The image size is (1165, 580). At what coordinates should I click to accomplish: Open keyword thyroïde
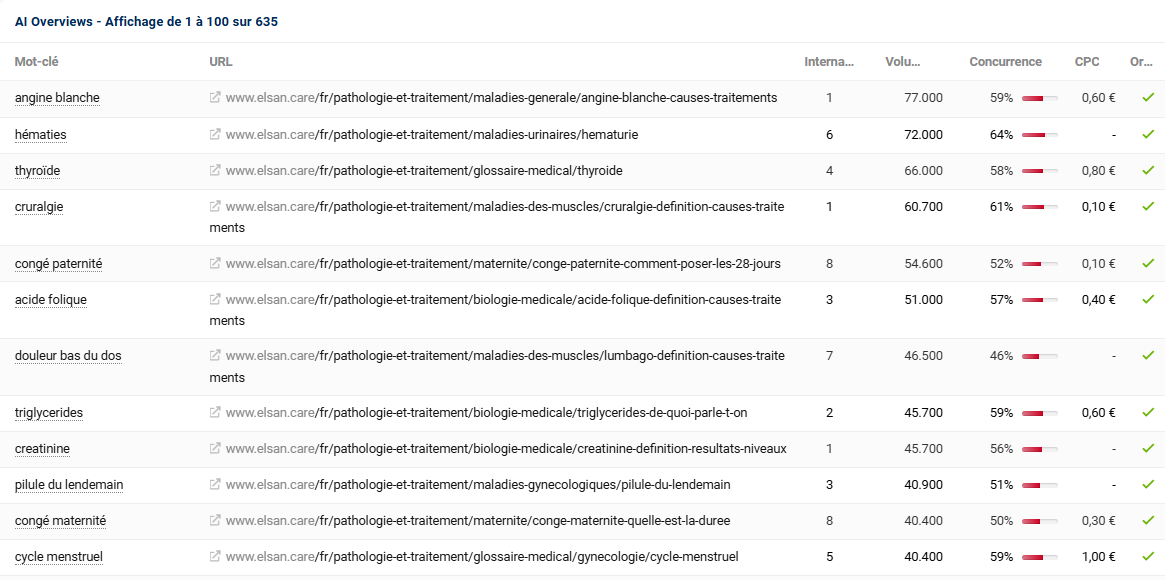pos(37,171)
